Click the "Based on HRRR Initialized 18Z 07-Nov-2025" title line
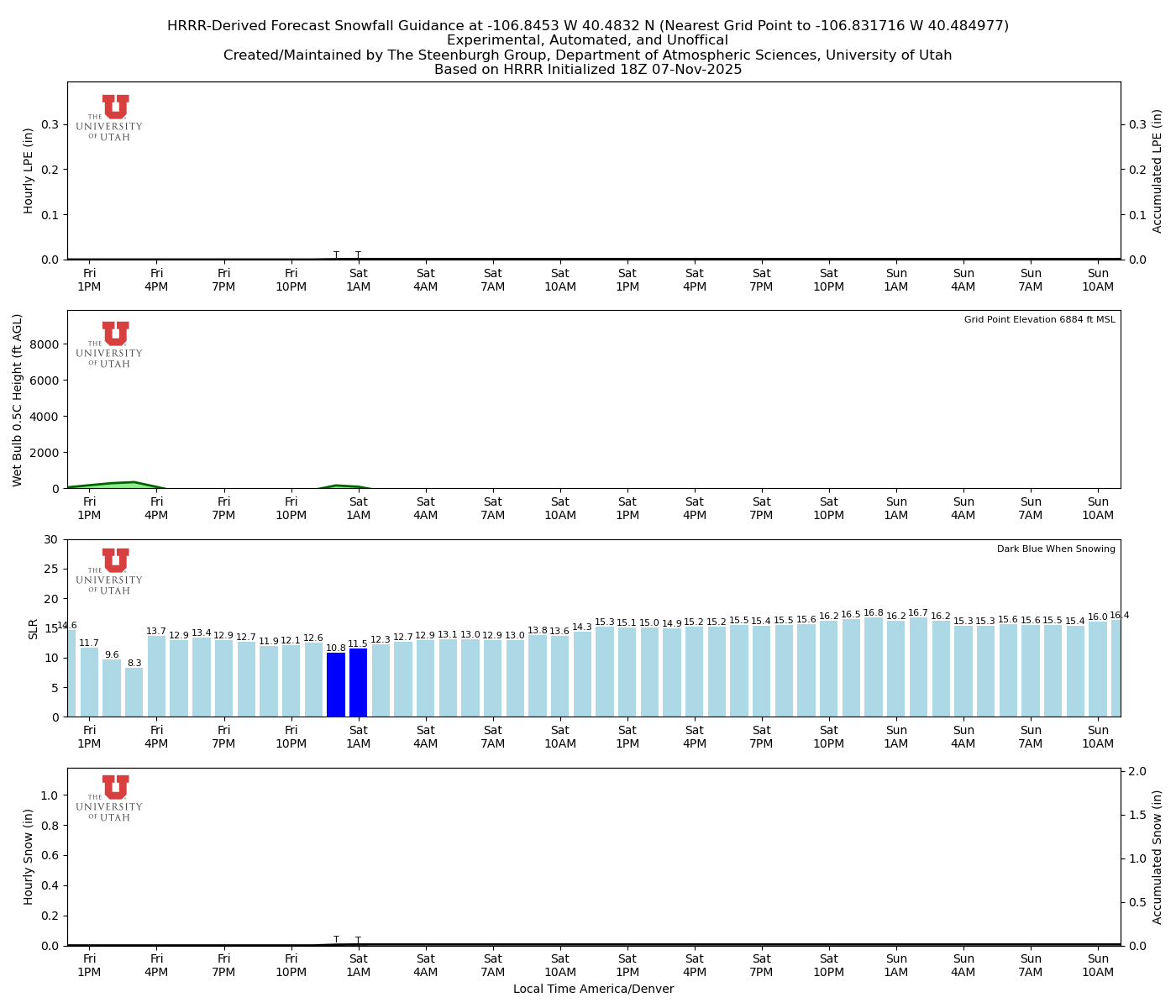The height and width of the screenshot is (1008, 1176). point(588,70)
